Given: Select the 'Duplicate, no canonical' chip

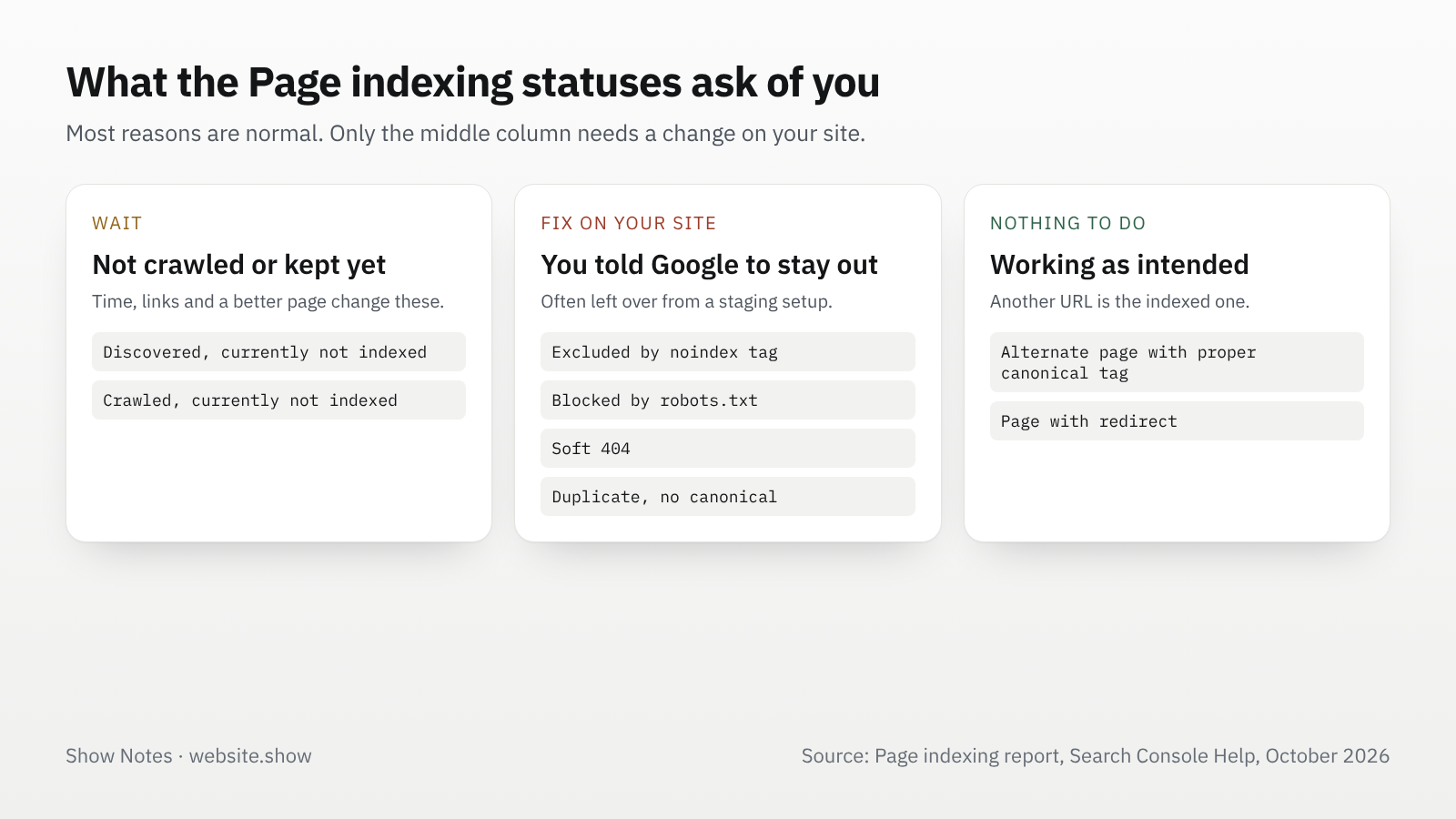Looking at the screenshot, I should [x=728, y=496].
